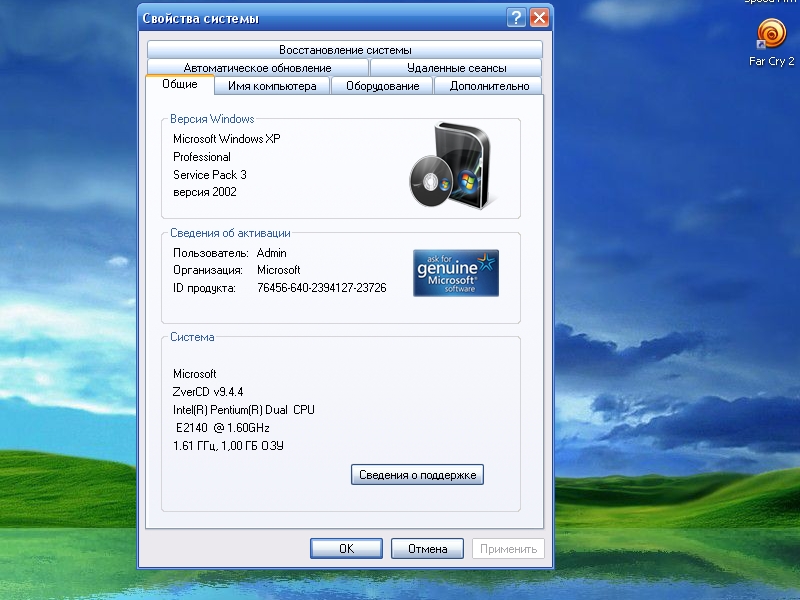The image size is (800, 600).
Task: Click the Intel(R) Pentium(R) Dual CPU line
Action: [243, 410]
